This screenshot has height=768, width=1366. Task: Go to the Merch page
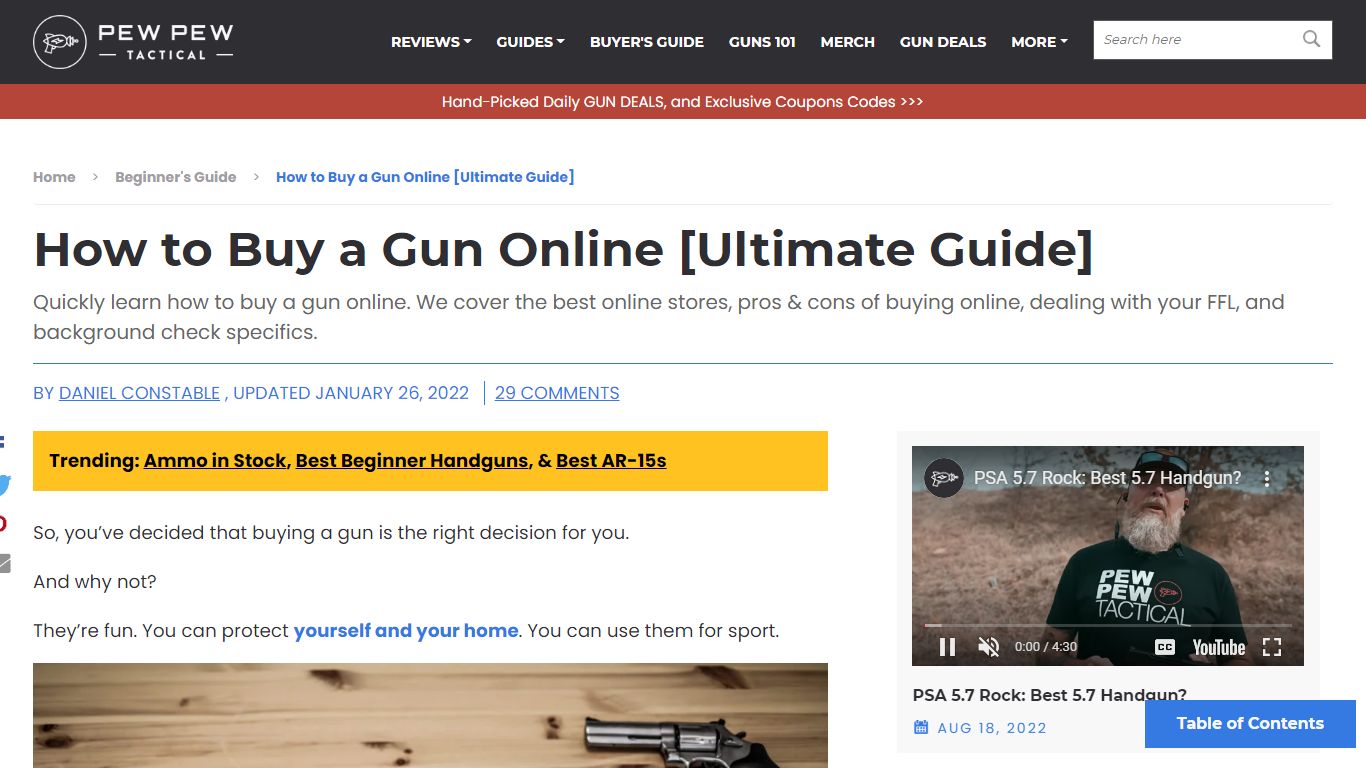[848, 42]
